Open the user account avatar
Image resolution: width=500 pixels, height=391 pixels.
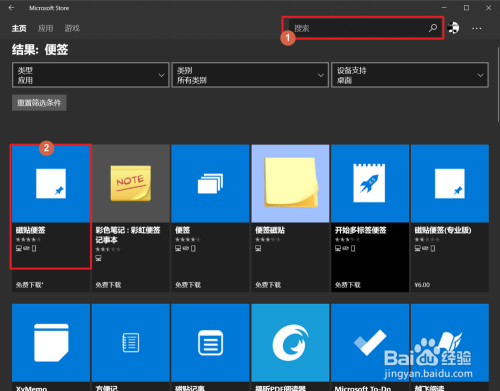coord(453,28)
